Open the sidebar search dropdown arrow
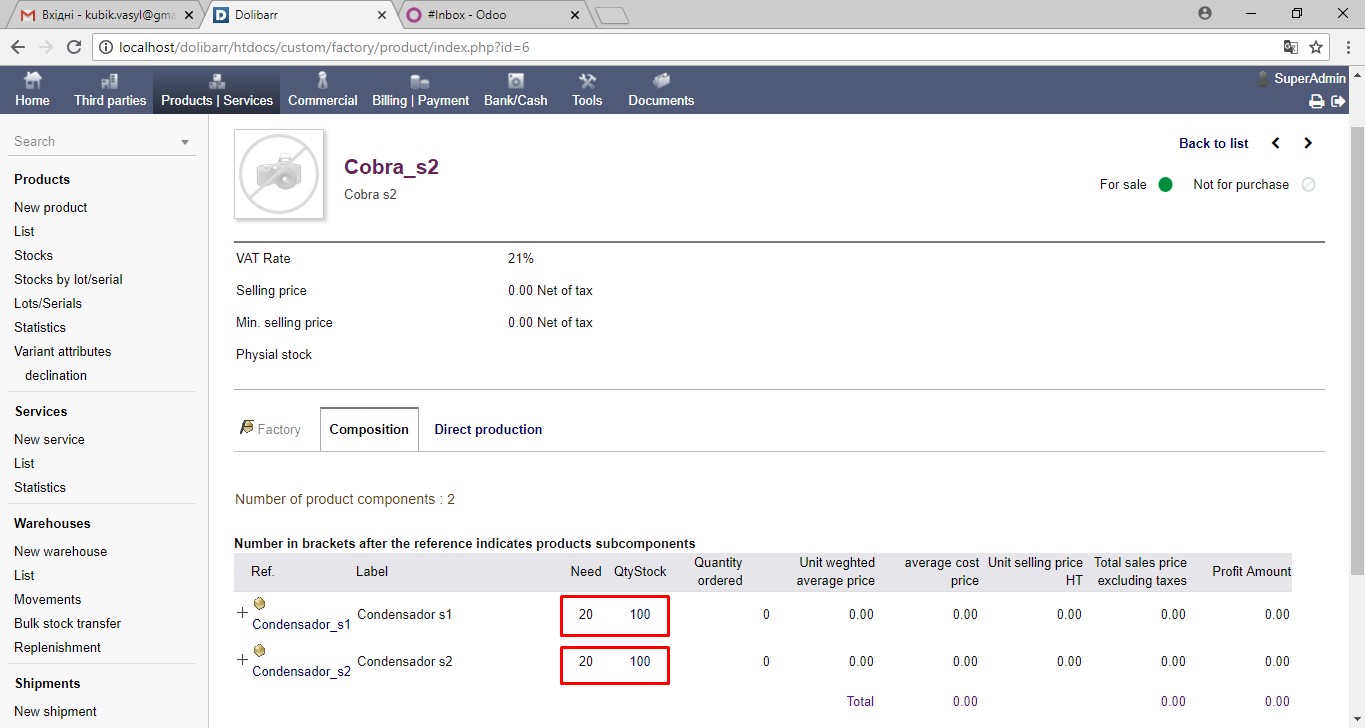The image size is (1365, 728). click(185, 142)
